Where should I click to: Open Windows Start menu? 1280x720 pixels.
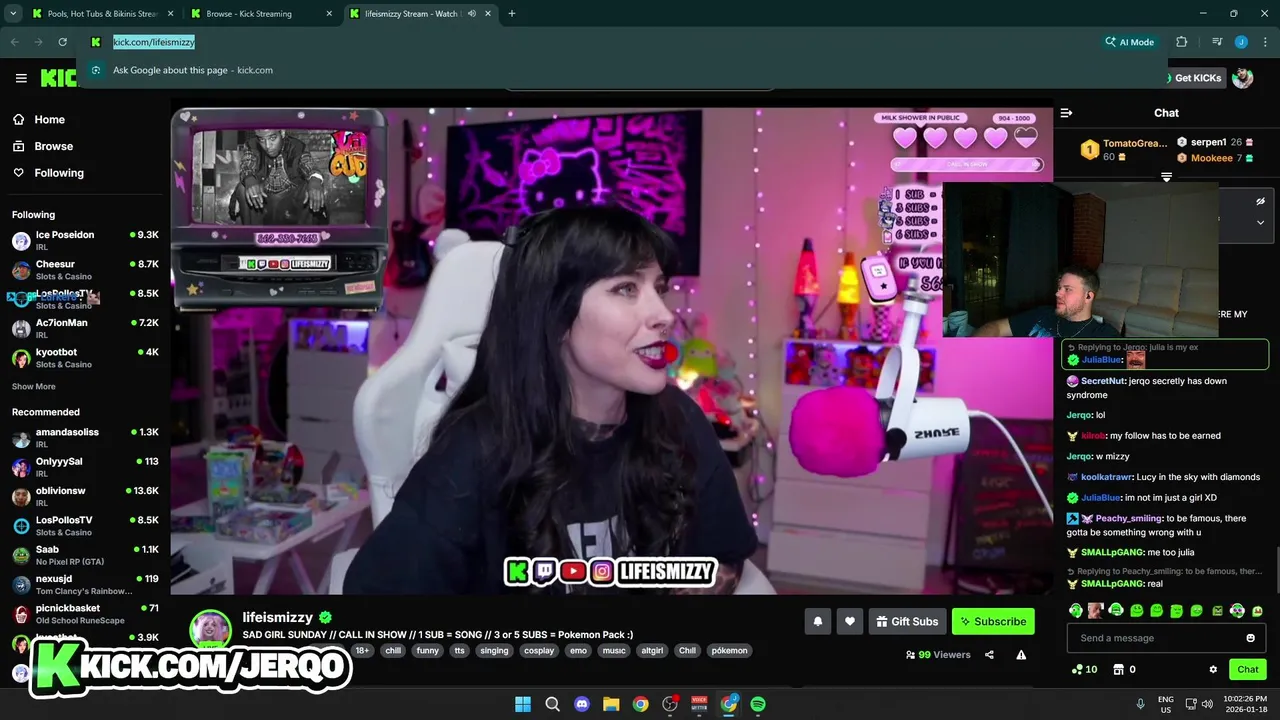(x=522, y=704)
